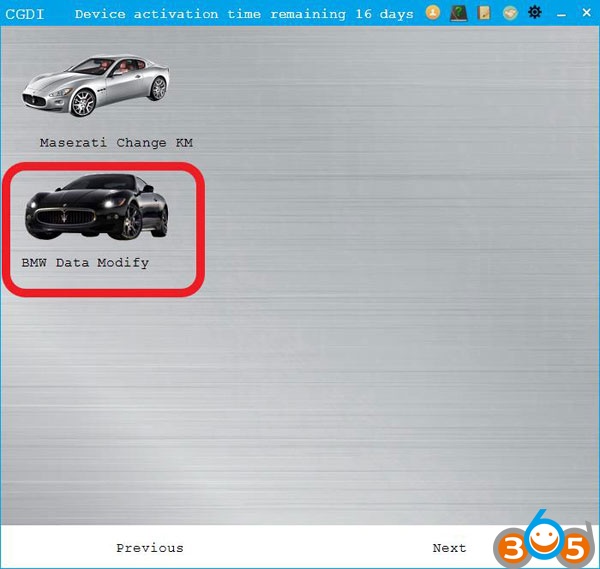This screenshot has width=600, height=569.
Task: Open the help book icon
Action: click(x=458, y=13)
